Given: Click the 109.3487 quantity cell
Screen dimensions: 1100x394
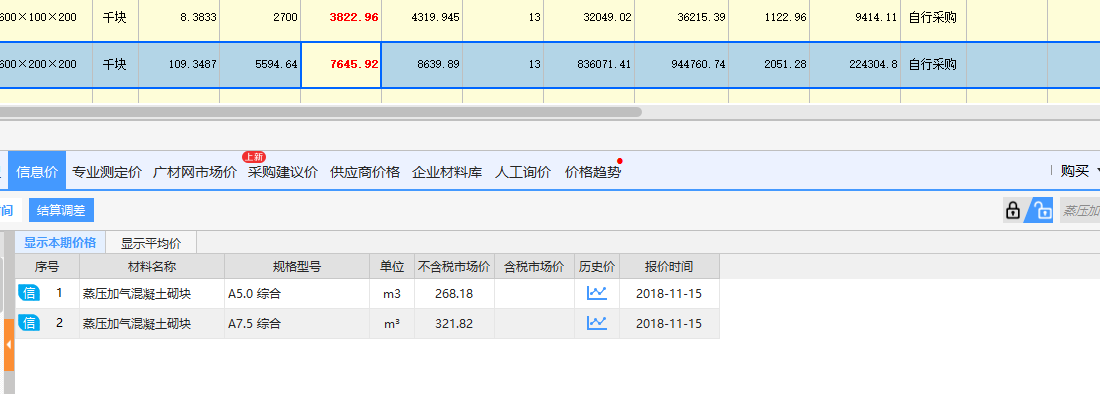Looking at the screenshot, I should pos(179,64).
